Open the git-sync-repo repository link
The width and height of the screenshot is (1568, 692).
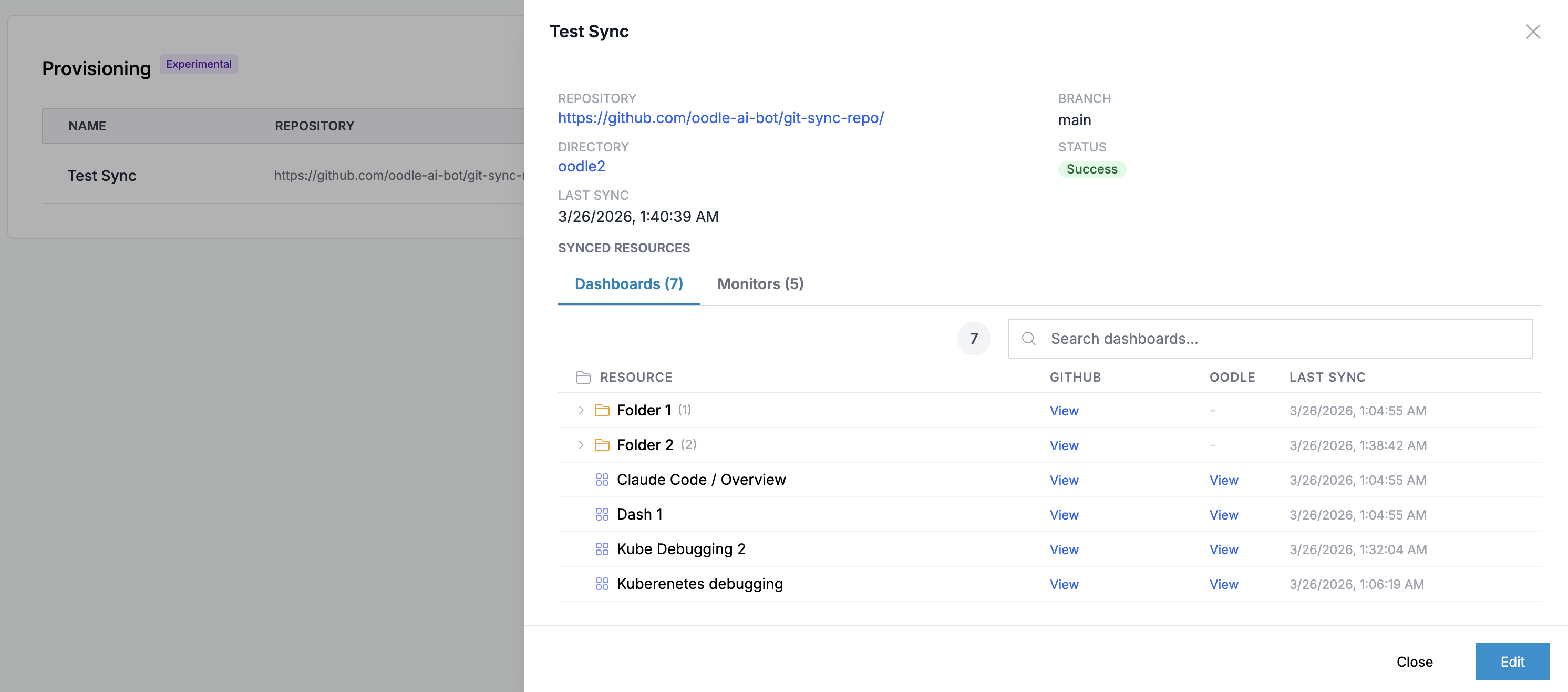coord(721,118)
